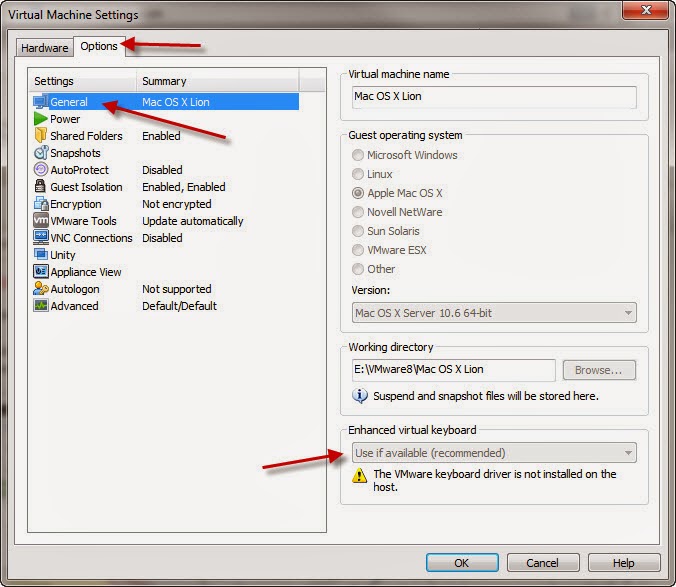The height and width of the screenshot is (587, 676).
Task: Select the Advanced row label
Action: [74, 306]
